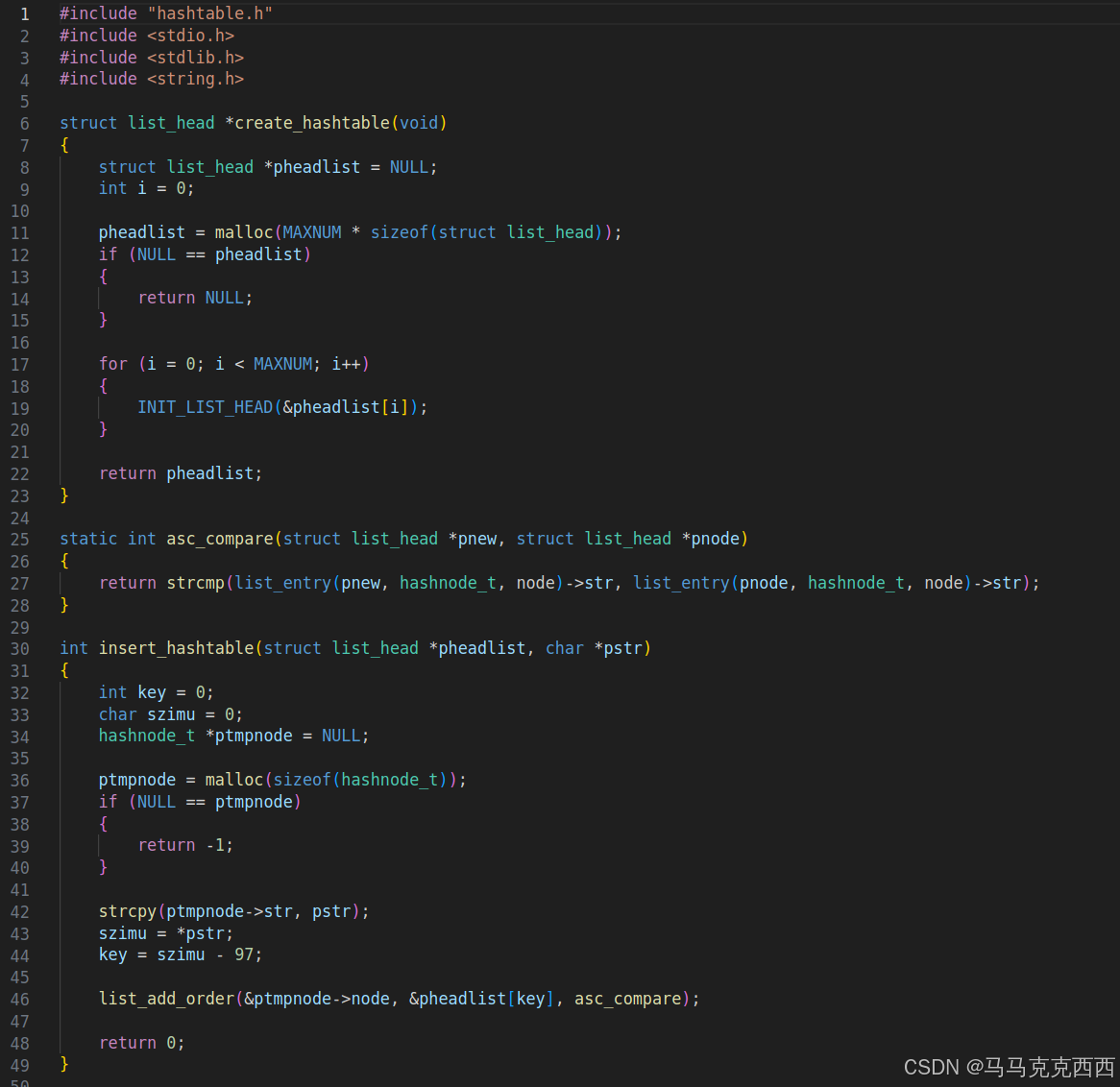Viewport: 1120px width, 1087px height.
Task: Click the "if (NULL == pheadlist)" condition
Action: [x=205, y=255]
